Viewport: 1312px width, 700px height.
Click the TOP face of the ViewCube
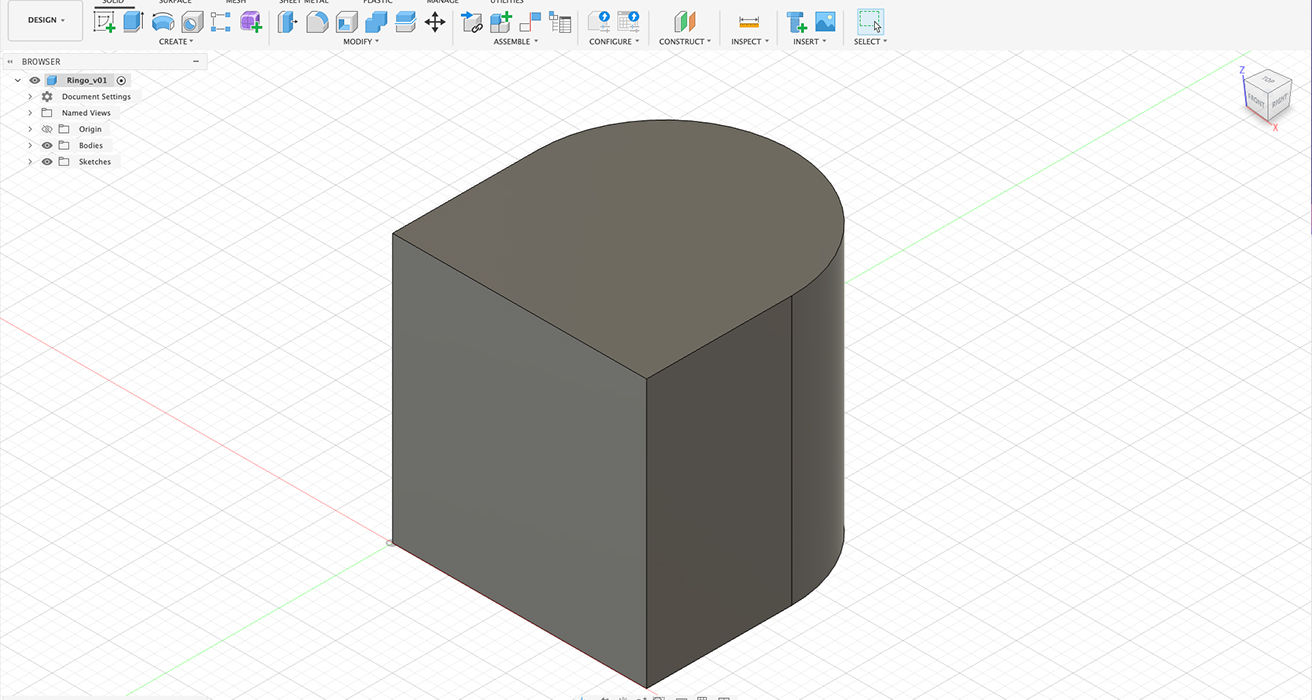click(x=1269, y=79)
